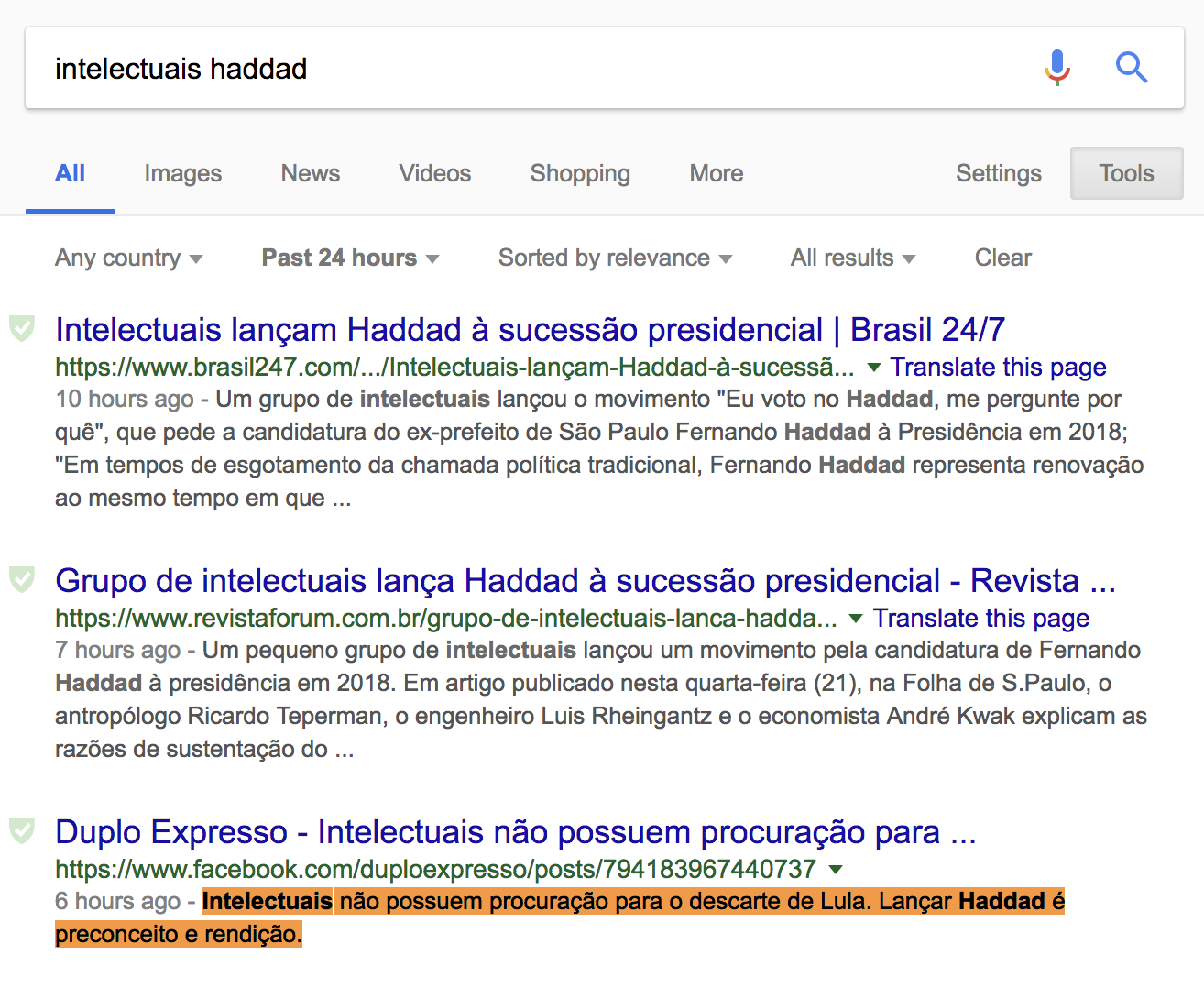Image resolution: width=1204 pixels, height=988 pixels.
Task: Click green shield beside Brasil 24/7 result
Action: pos(22,327)
